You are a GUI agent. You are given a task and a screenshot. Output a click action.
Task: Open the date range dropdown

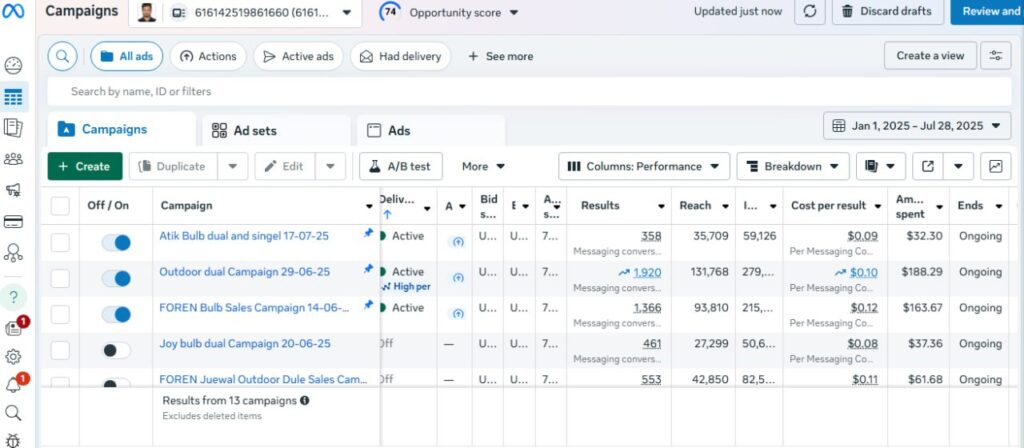click(x=917, y=126)
